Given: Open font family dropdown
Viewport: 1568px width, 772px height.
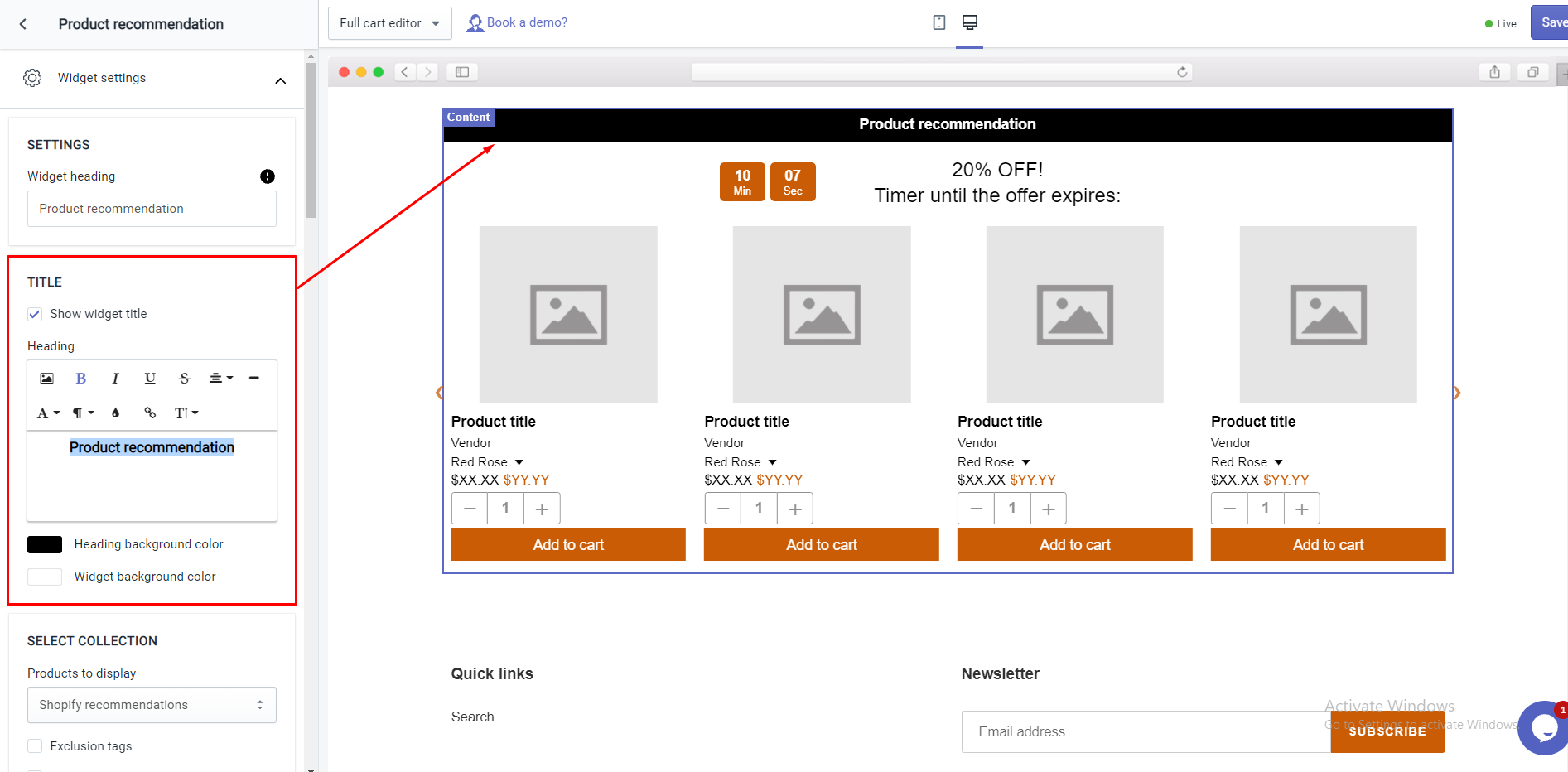Looking at the screenshot, I should coord(48,413).
